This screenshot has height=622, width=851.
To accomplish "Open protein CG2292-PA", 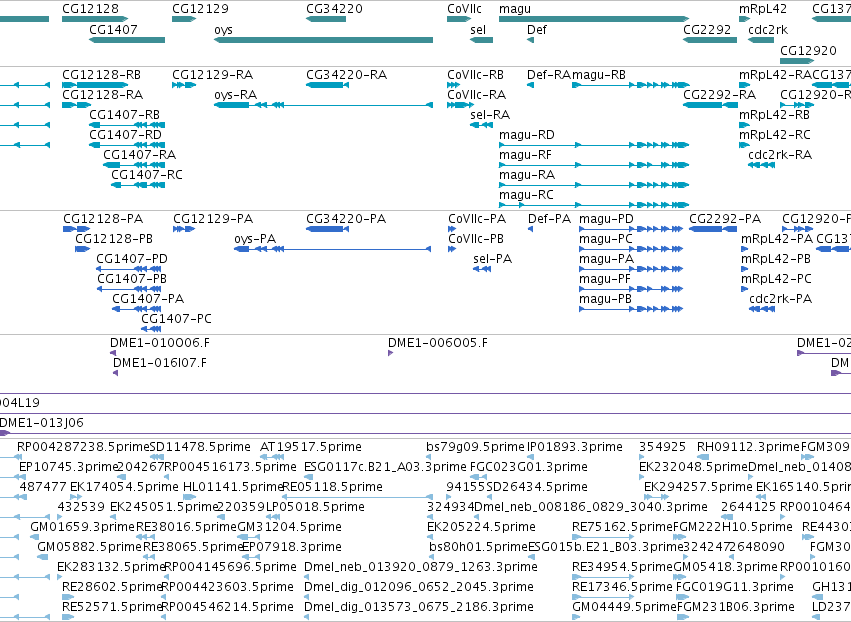I will click(725, 219).
